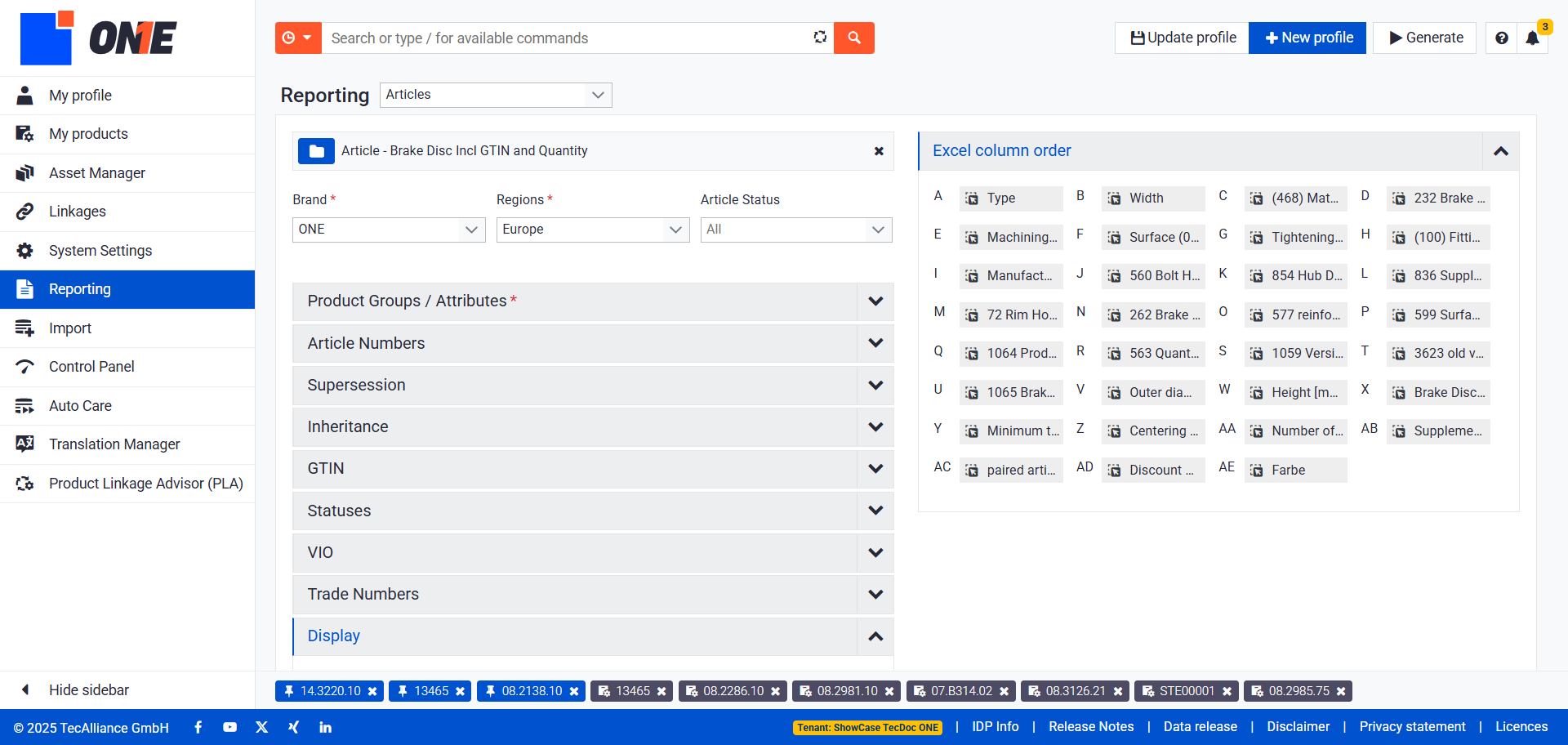Click the YouTube icon in the footer
Image resolution: width=1568 pixels, height=745 pixels.
click(x=229, y=727)
